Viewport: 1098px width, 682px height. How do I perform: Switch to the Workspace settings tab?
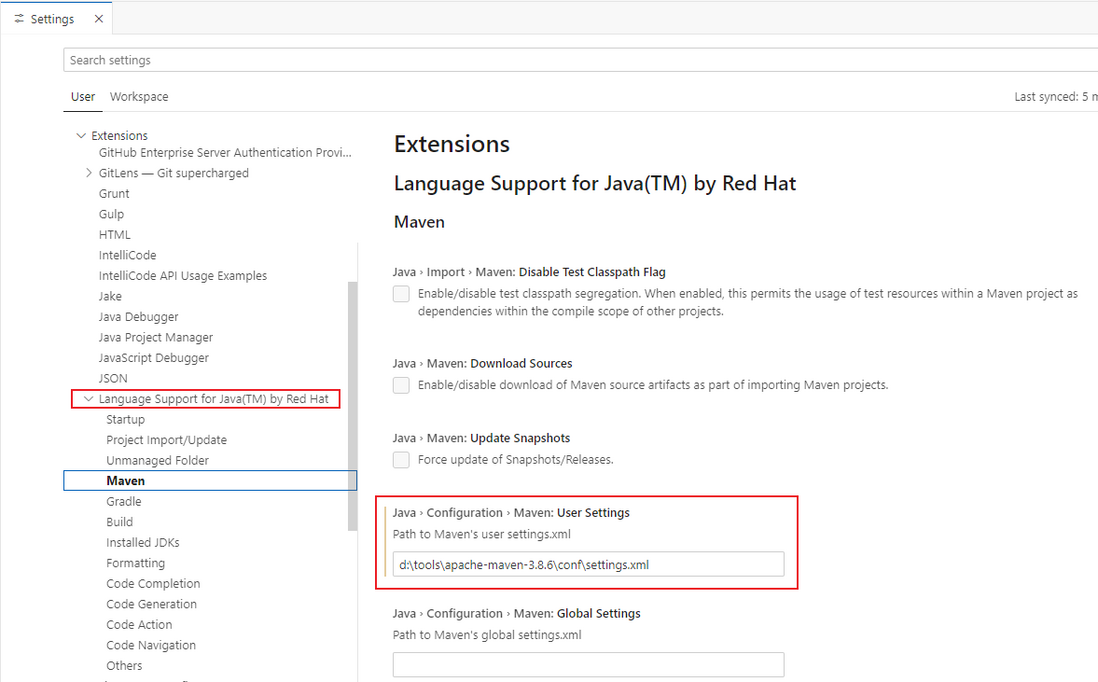[x=139, y=97]
